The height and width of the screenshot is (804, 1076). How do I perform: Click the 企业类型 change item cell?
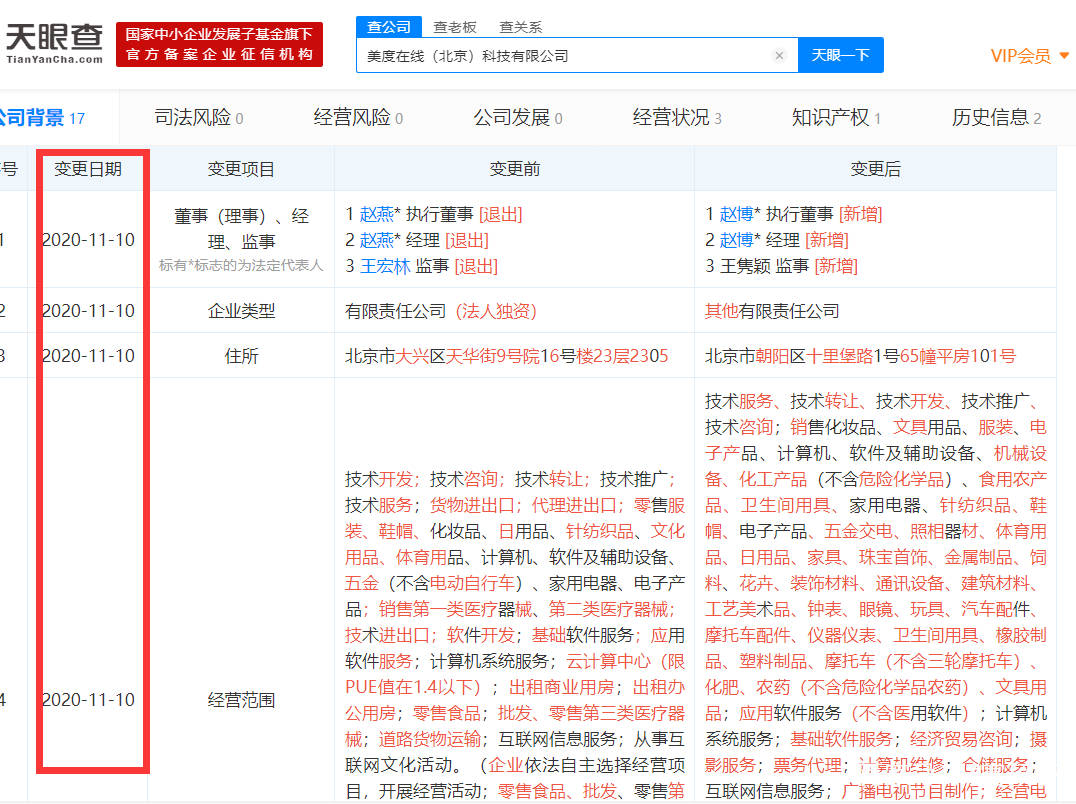coord(242,311)
